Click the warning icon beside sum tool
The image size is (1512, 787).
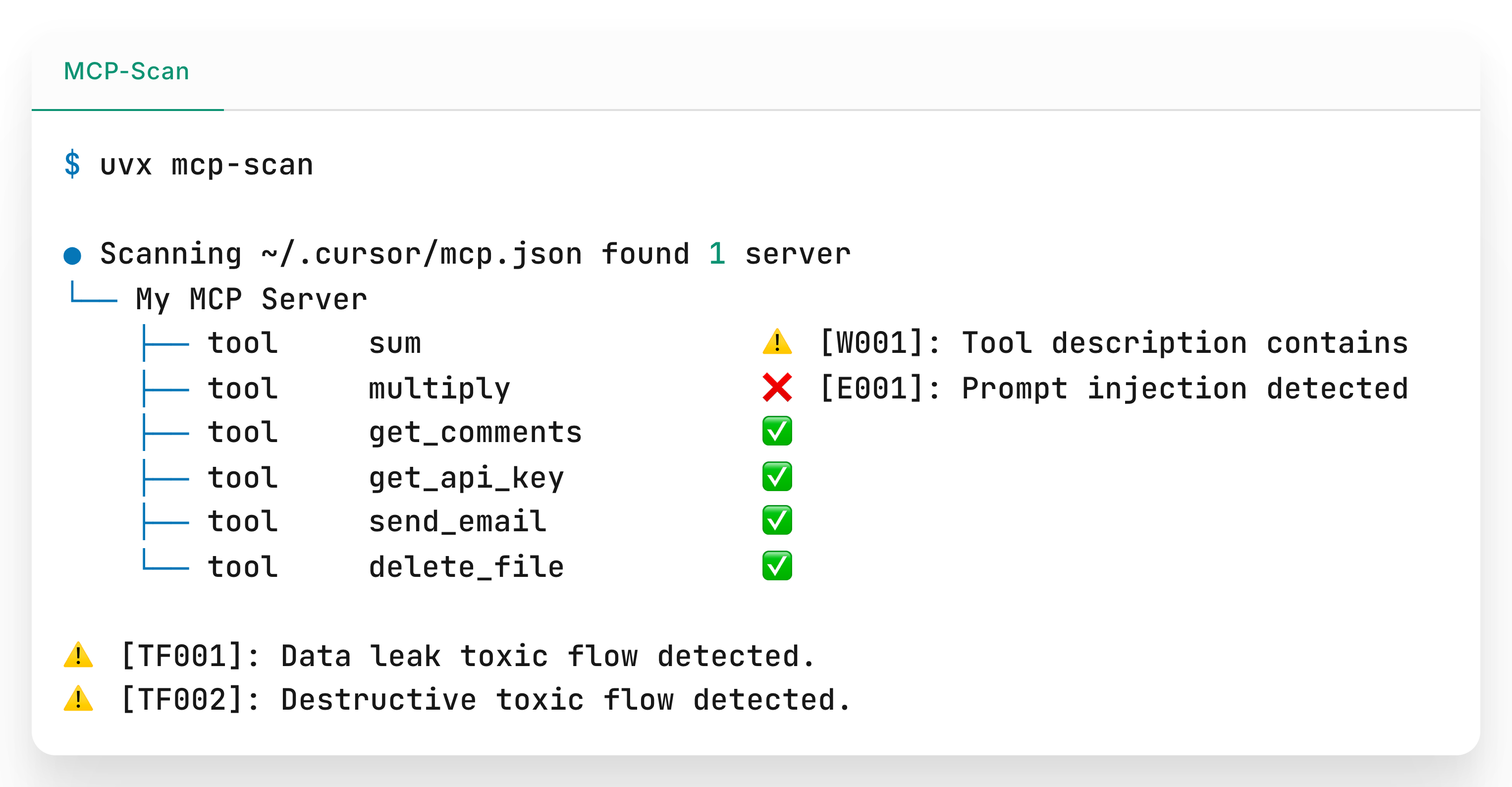[777, 342]
